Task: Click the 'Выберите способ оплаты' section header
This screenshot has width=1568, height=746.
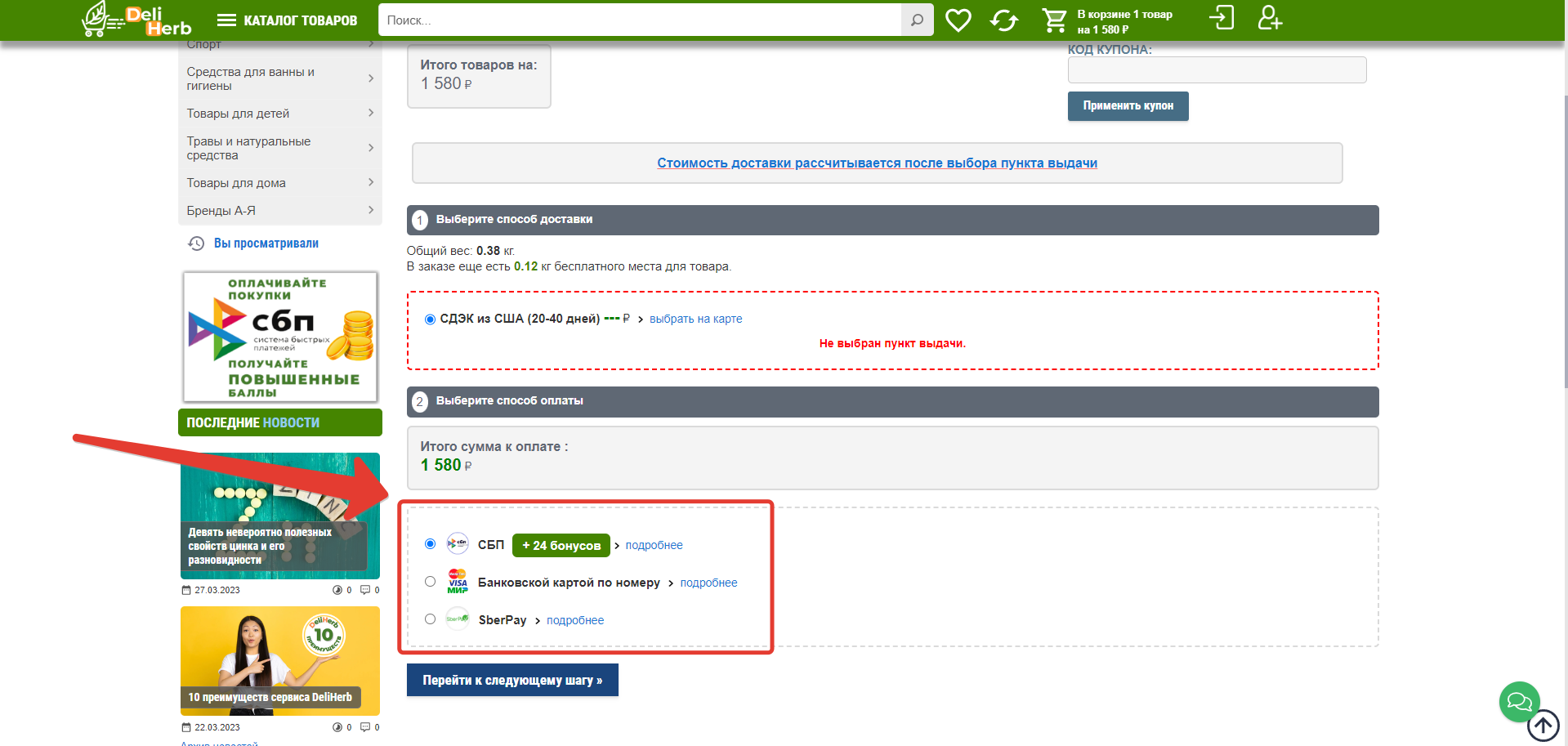Action: pyautogui.click(x=892, y=401)
